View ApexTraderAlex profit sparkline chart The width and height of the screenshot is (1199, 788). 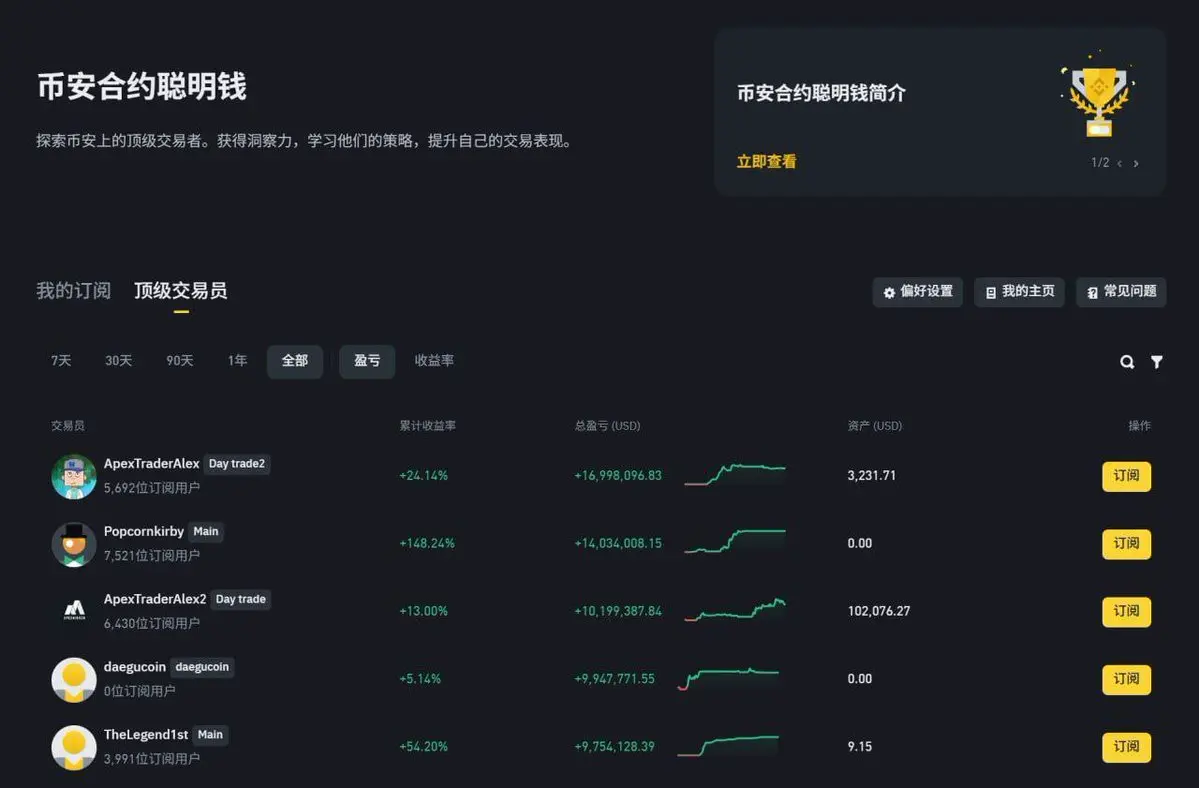[x=734, y=474]
